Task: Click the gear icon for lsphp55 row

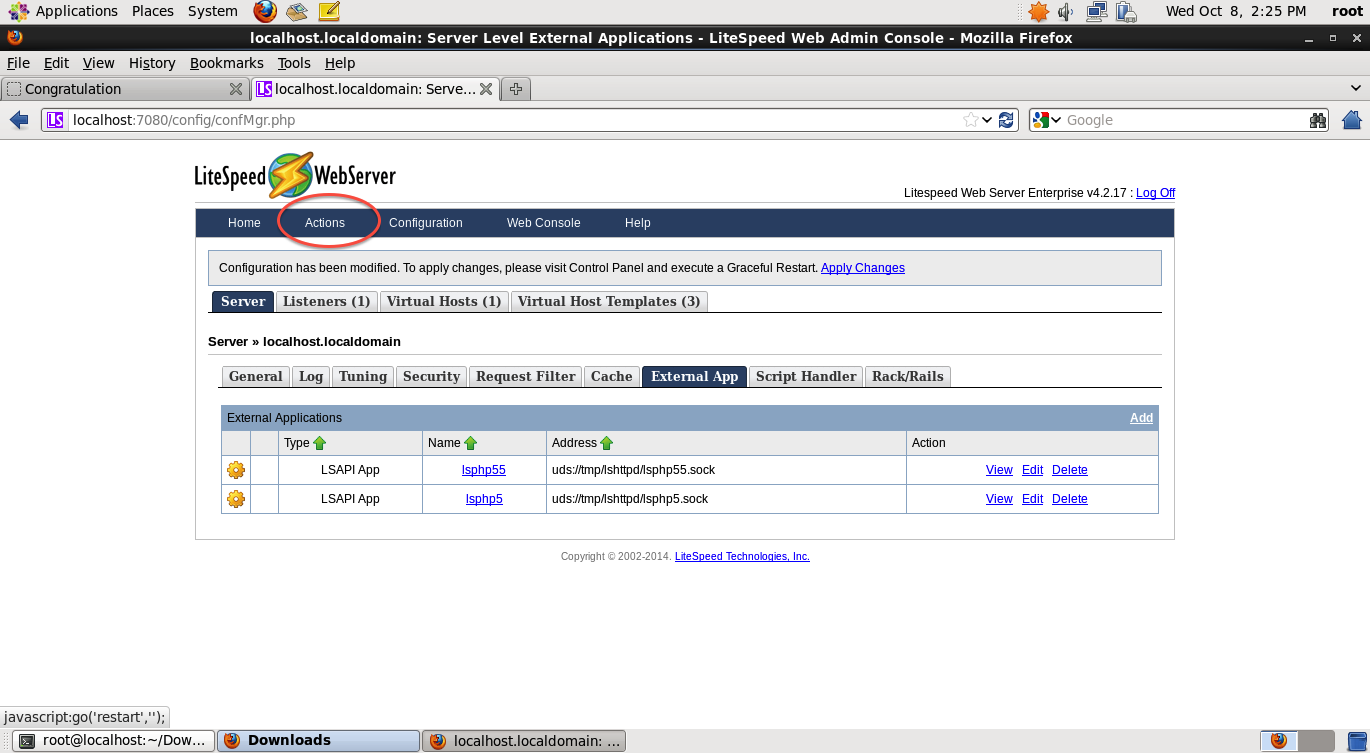Action: [236, 470]
